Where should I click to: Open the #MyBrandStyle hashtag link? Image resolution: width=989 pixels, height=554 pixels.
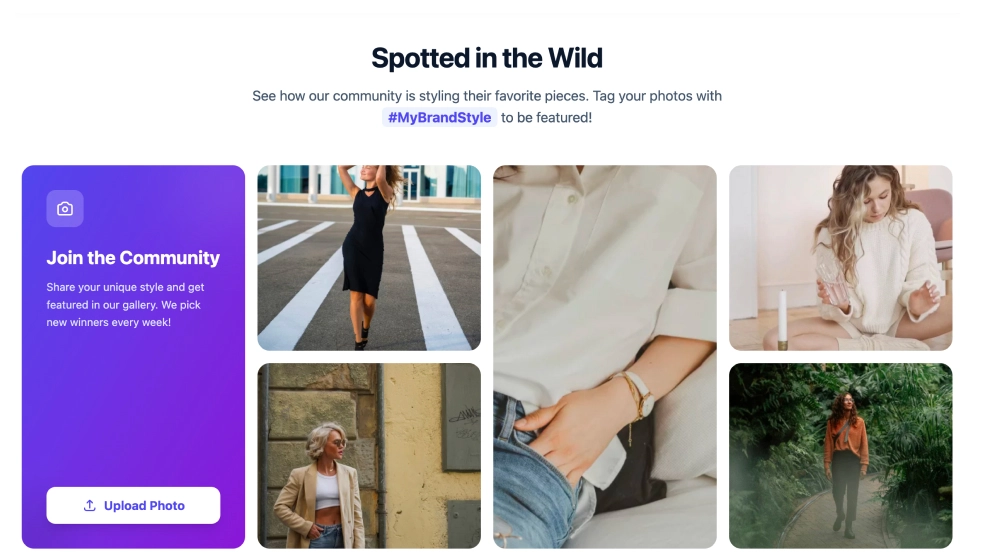click(x=440, y=118)
